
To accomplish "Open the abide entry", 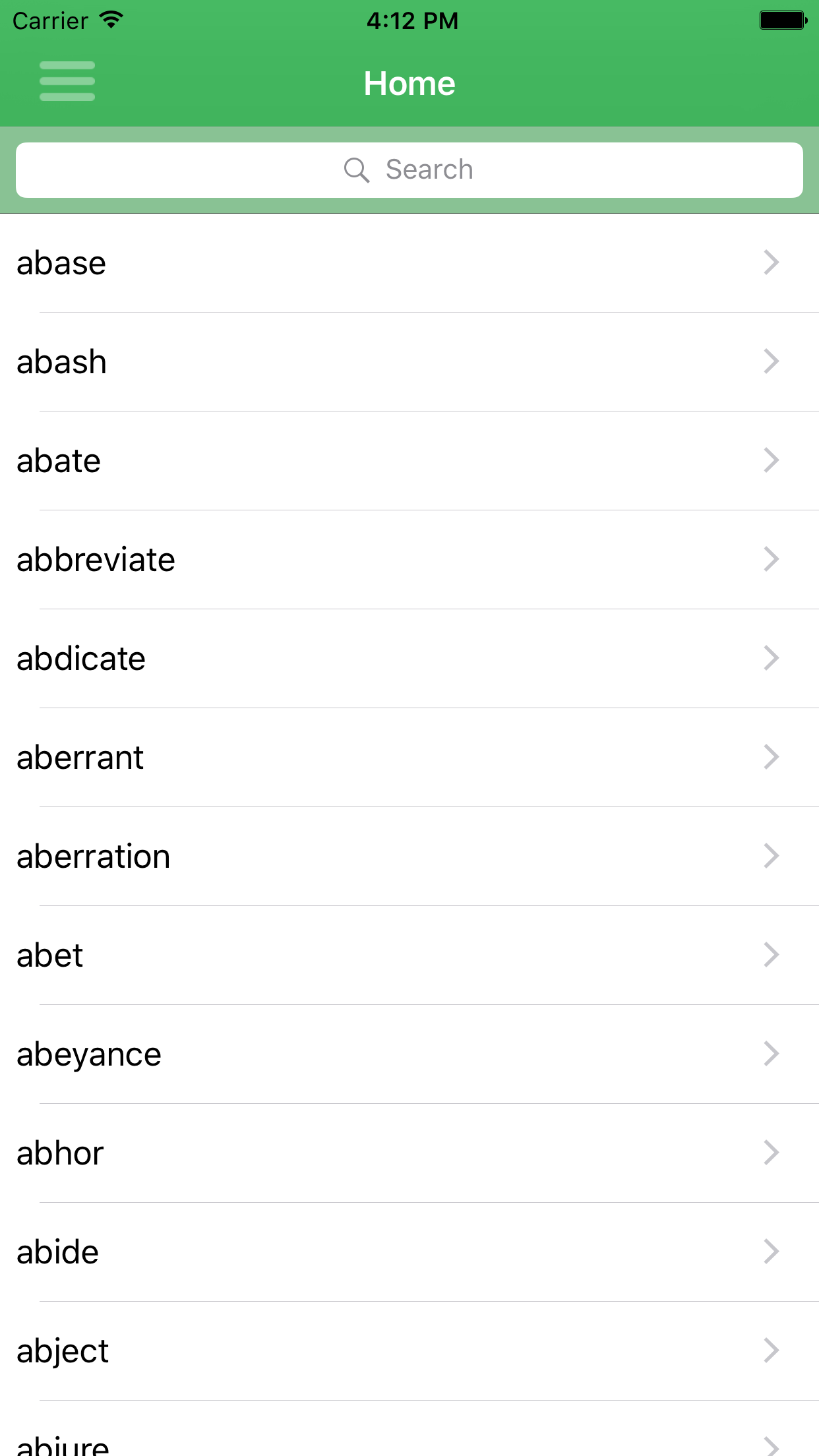I will (x=409, y=1252).
